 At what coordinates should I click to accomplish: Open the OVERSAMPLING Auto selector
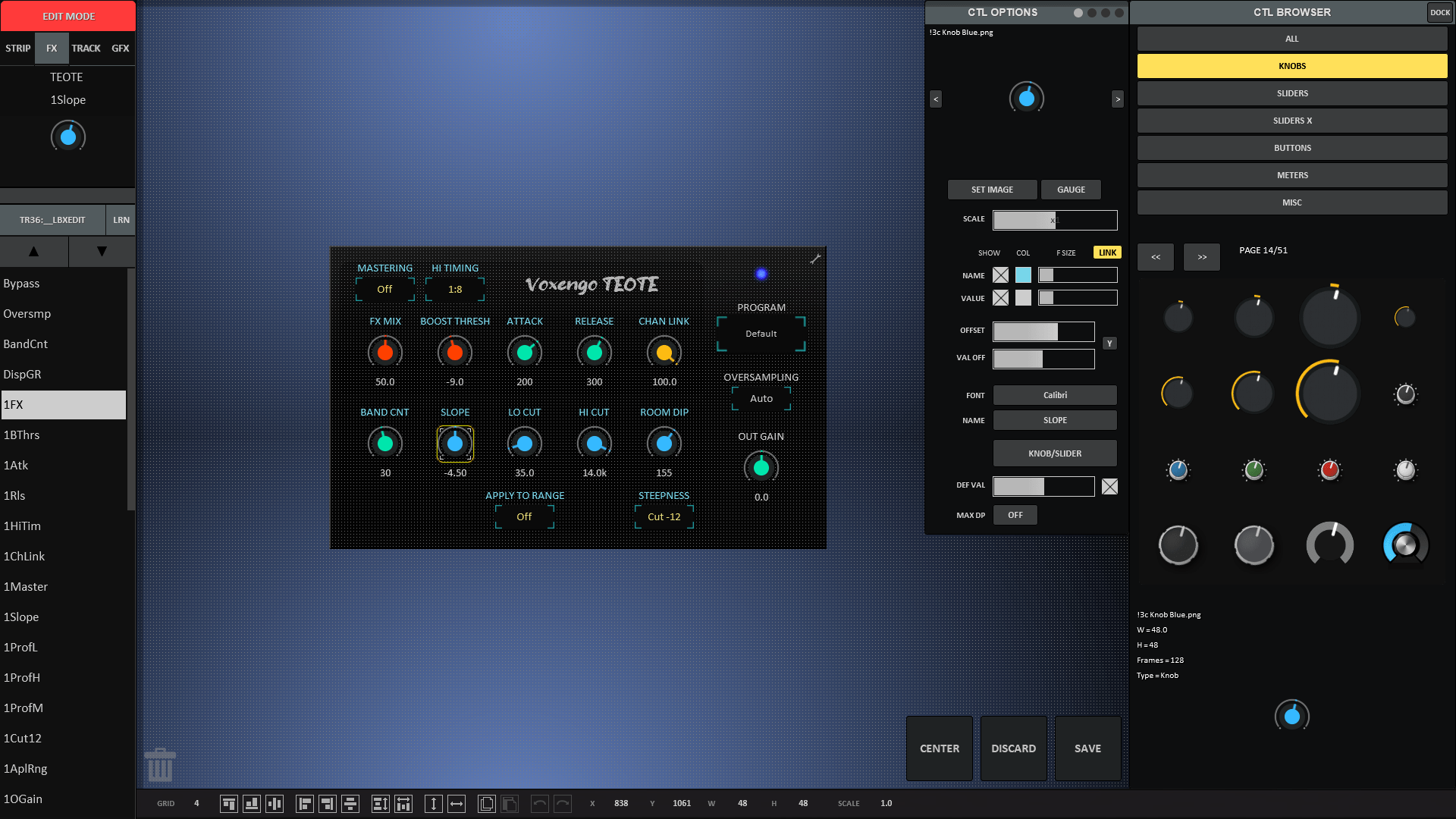761,398
